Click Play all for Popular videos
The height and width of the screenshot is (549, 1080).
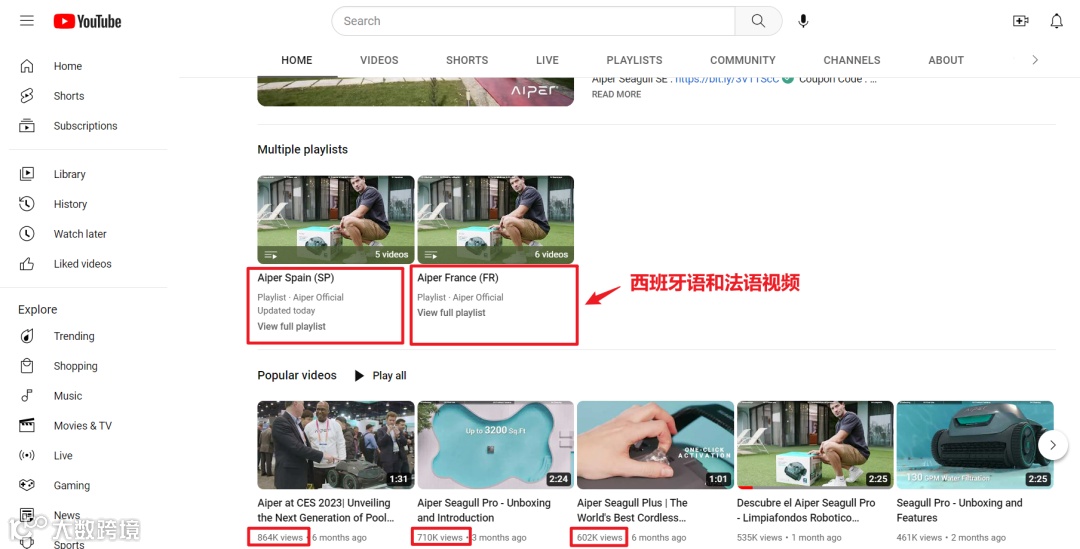(x=389, y=375)
